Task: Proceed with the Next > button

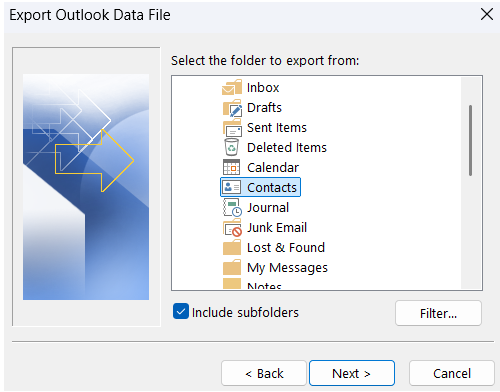Action: (352, 373)
